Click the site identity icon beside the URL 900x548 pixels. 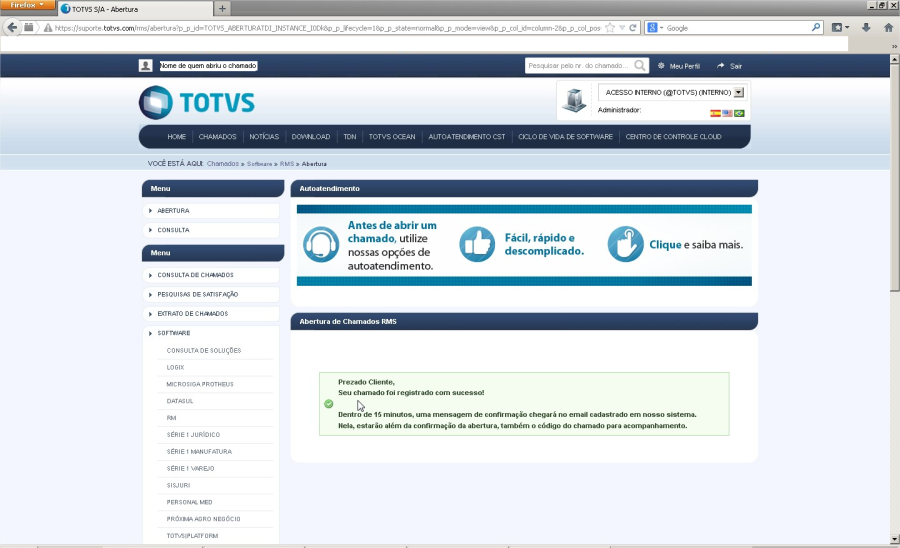click(48, 28)
